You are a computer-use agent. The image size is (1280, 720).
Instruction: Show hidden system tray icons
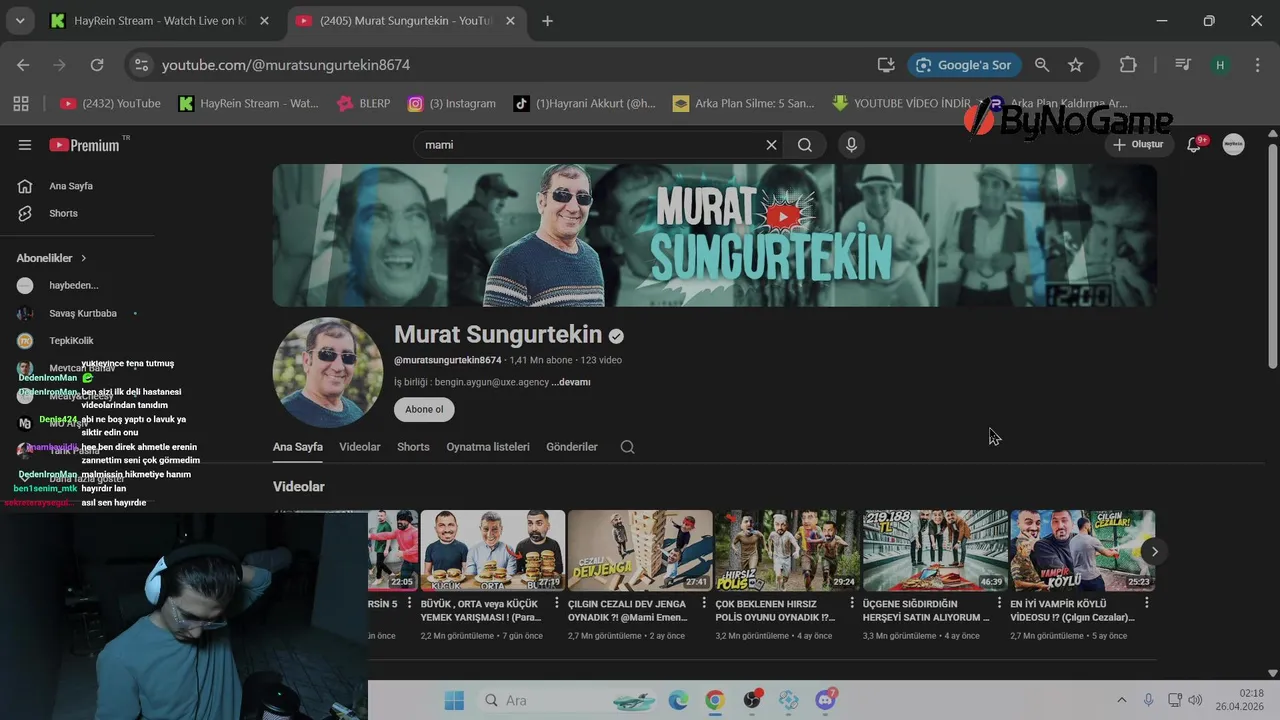click(x=1122, y=700)
